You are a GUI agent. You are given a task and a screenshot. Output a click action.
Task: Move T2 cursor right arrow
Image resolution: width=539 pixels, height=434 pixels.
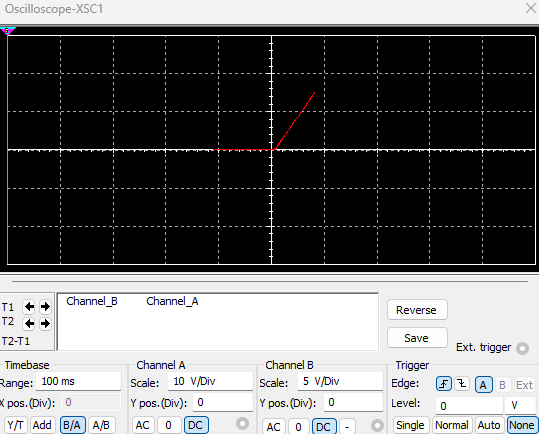pos(45,323)
